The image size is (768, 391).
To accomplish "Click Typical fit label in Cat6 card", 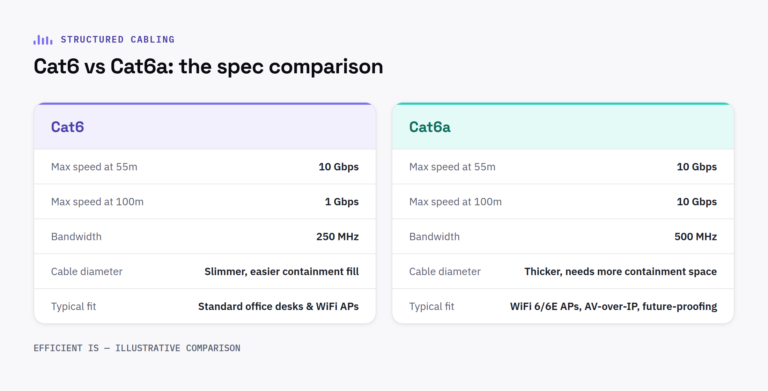I will 73,306.
